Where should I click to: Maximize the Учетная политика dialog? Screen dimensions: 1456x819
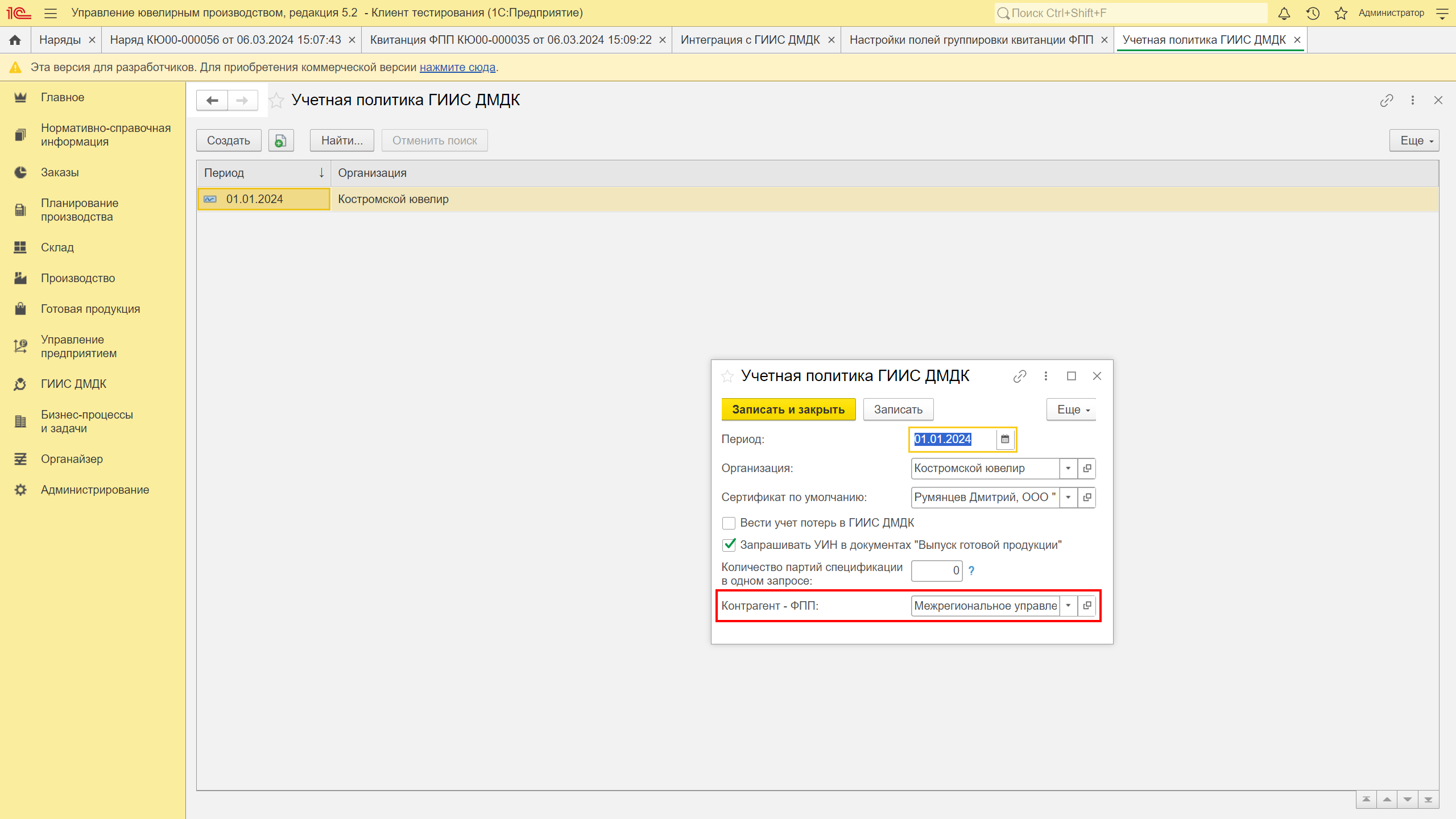click(1072, 376)
